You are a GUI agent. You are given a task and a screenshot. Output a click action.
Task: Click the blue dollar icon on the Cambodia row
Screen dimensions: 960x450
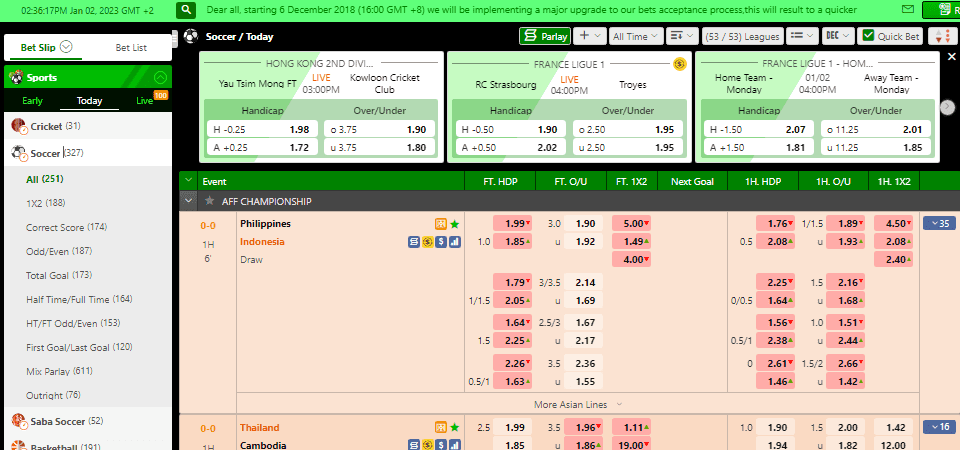tap(441, 445)
